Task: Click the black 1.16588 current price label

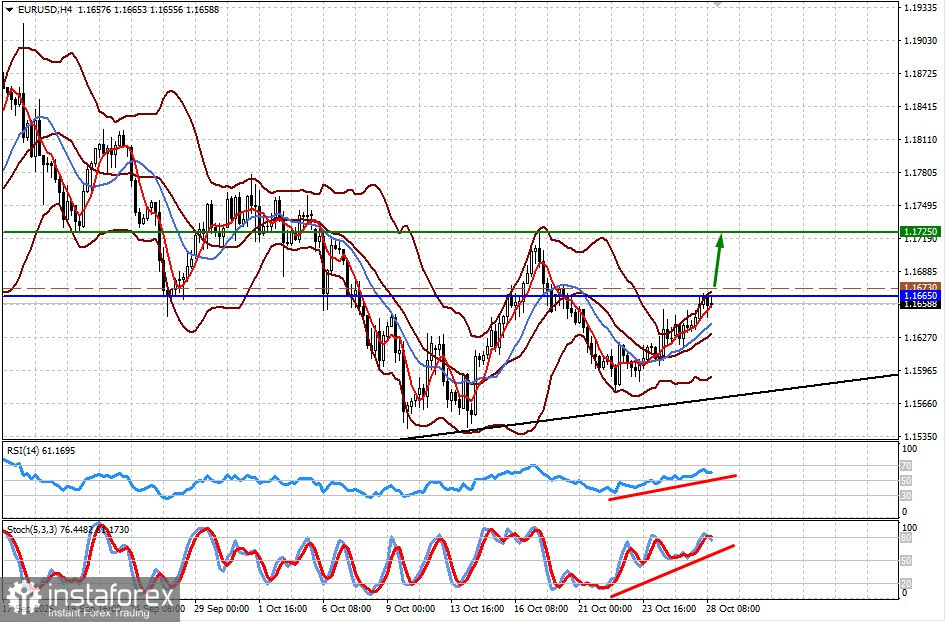Action: [919, 304]
